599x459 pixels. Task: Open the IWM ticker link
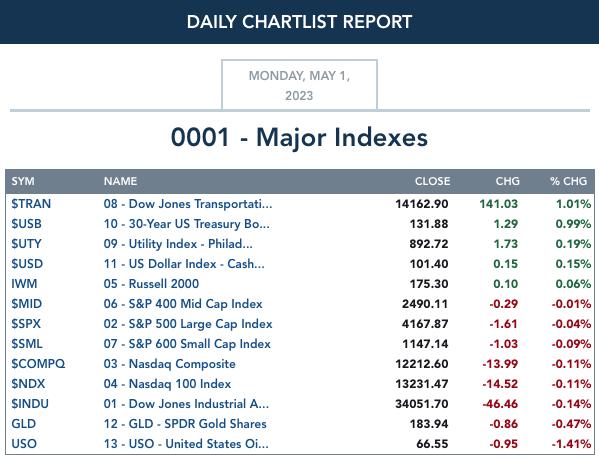[24, 284]
